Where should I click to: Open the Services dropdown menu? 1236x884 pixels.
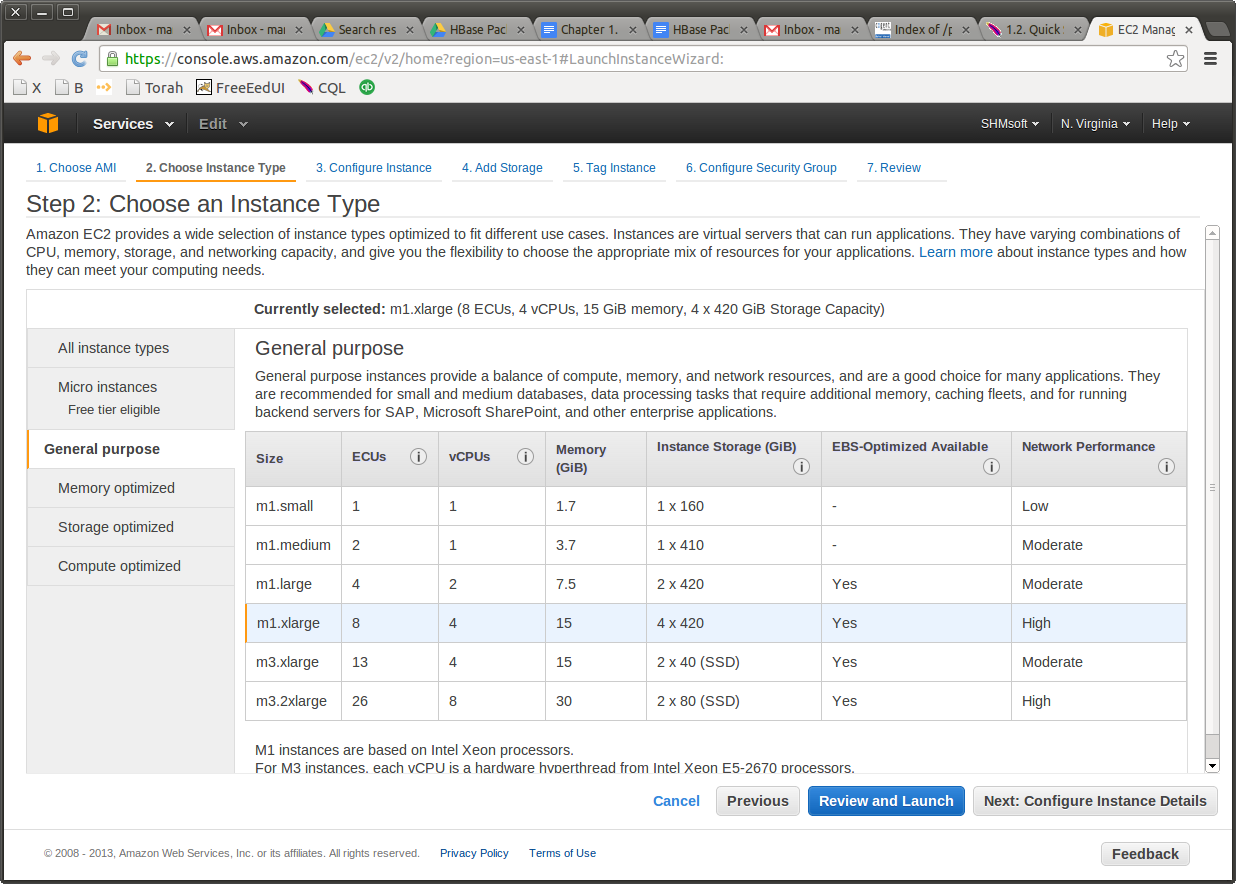133,124
